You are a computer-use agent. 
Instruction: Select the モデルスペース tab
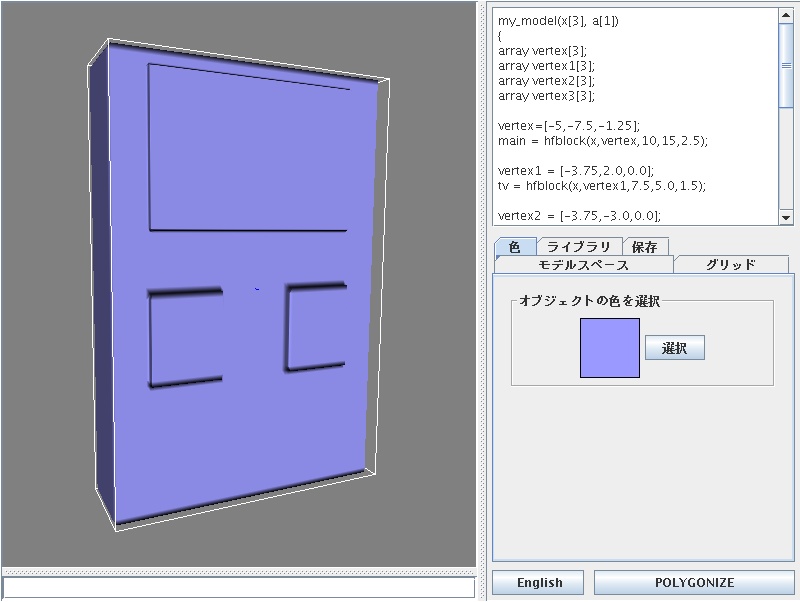click(x=584, y=265)
